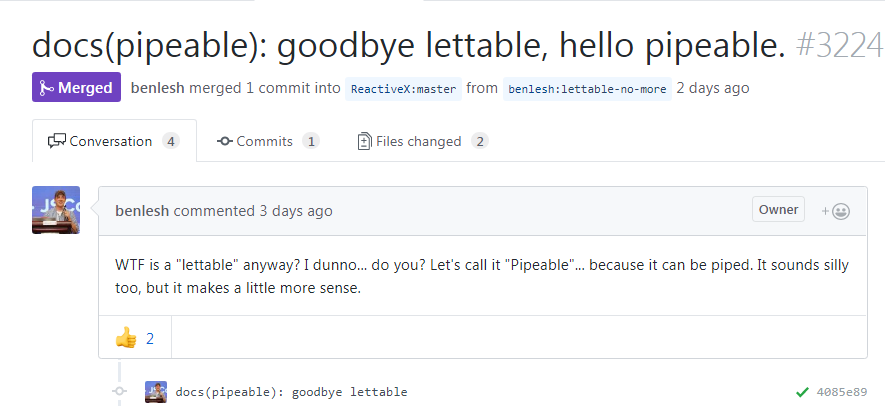
Task: Click the Commits tab commit icon
Action: click(x=225, y=142)
